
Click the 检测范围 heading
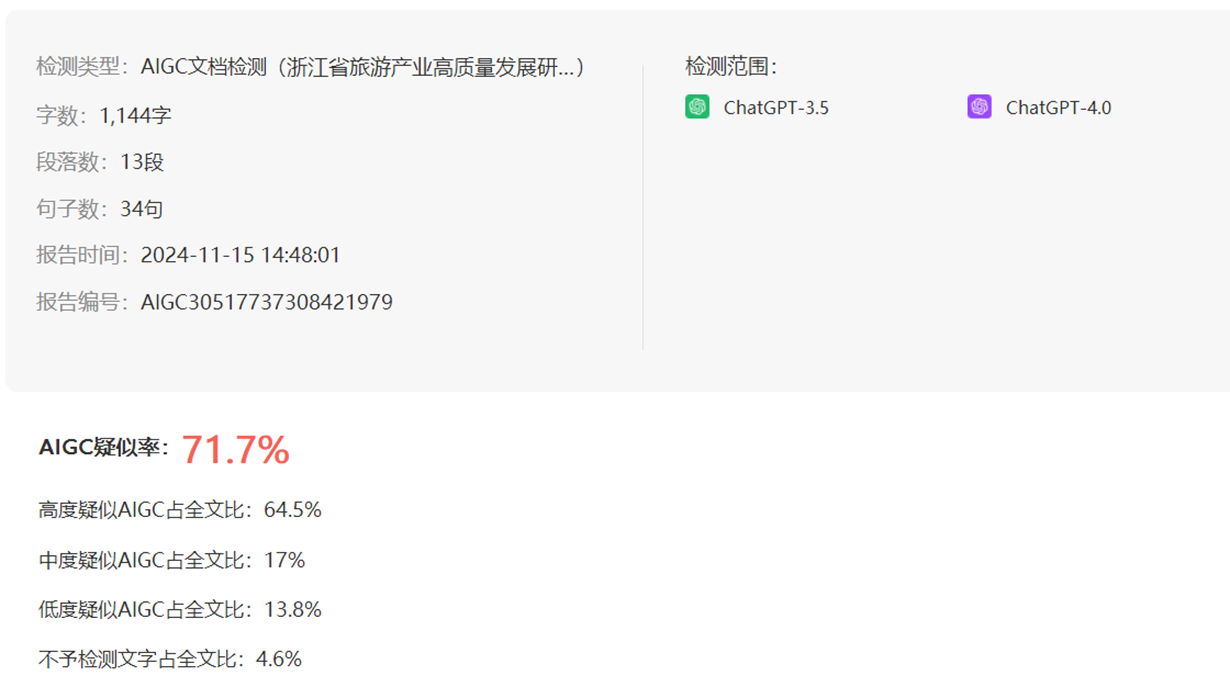(x=731, y=67)
